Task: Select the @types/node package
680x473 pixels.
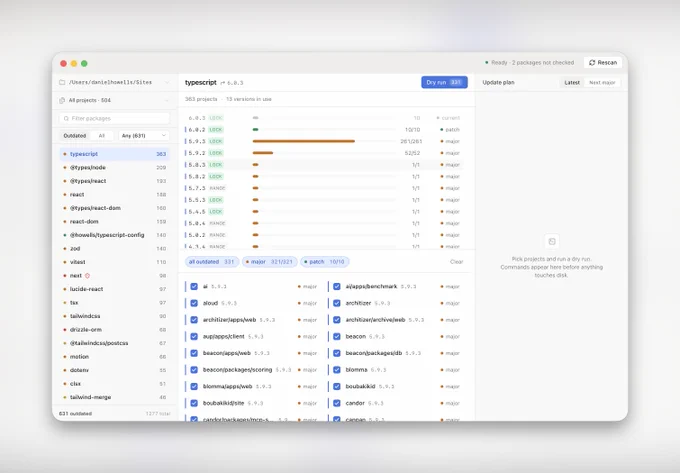Action: pyautogui.click(x=114, y=167)
